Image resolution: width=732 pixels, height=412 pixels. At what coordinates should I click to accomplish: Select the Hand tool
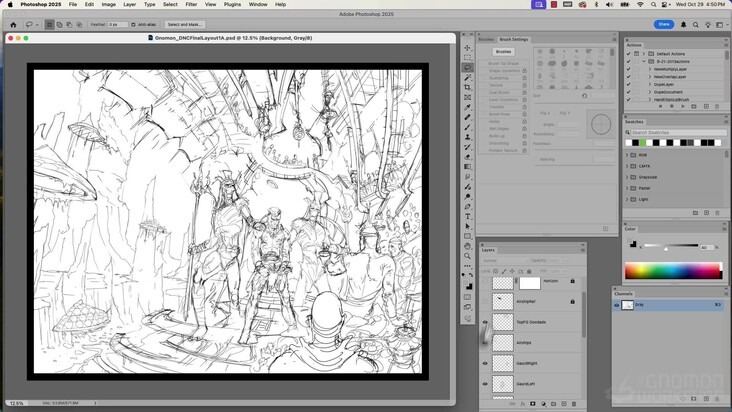tap(467, 246)
